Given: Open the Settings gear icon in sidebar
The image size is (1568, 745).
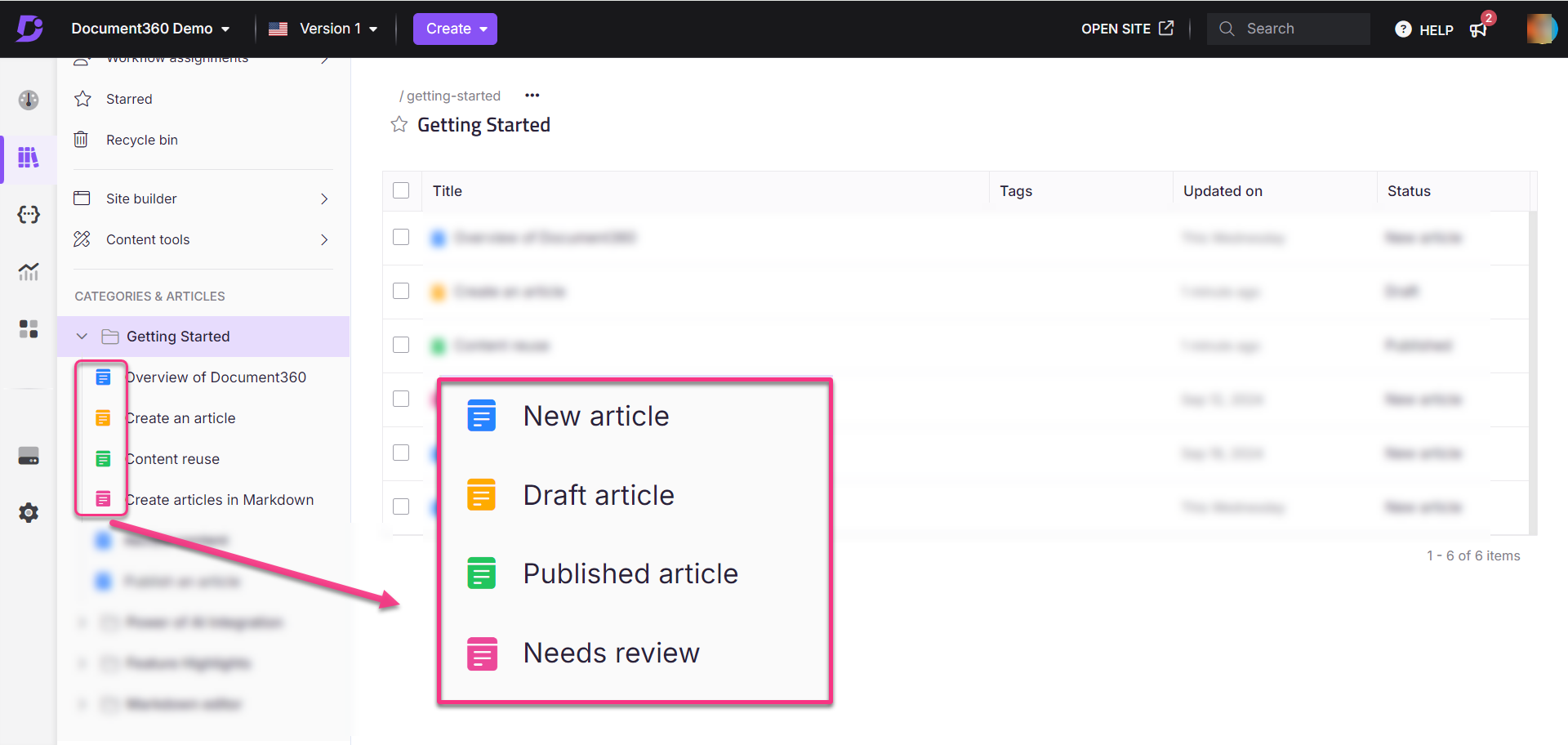Looking at the screenshot, I should click(29, 513).
